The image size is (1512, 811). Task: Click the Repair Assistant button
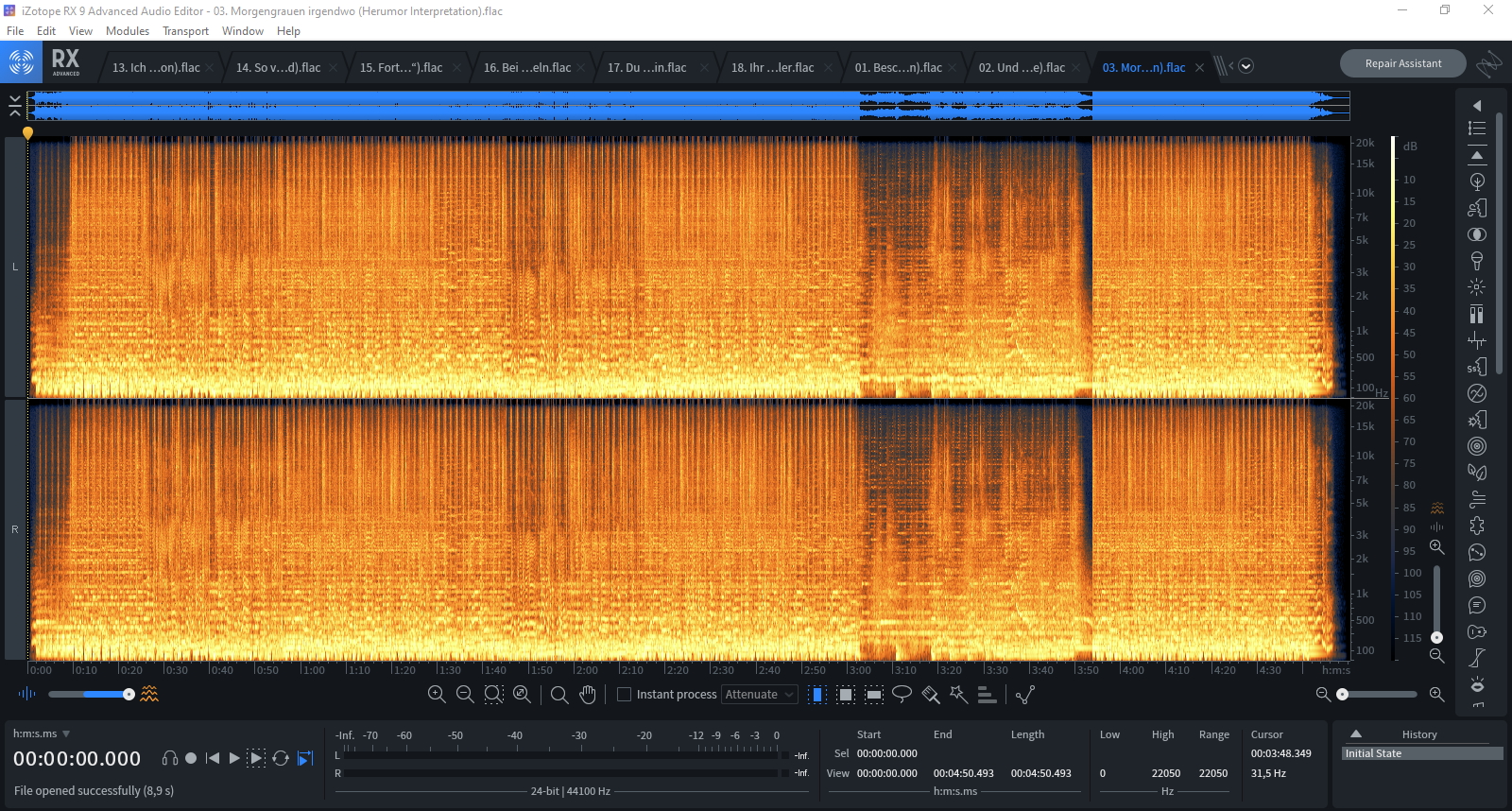point(1402,63)
